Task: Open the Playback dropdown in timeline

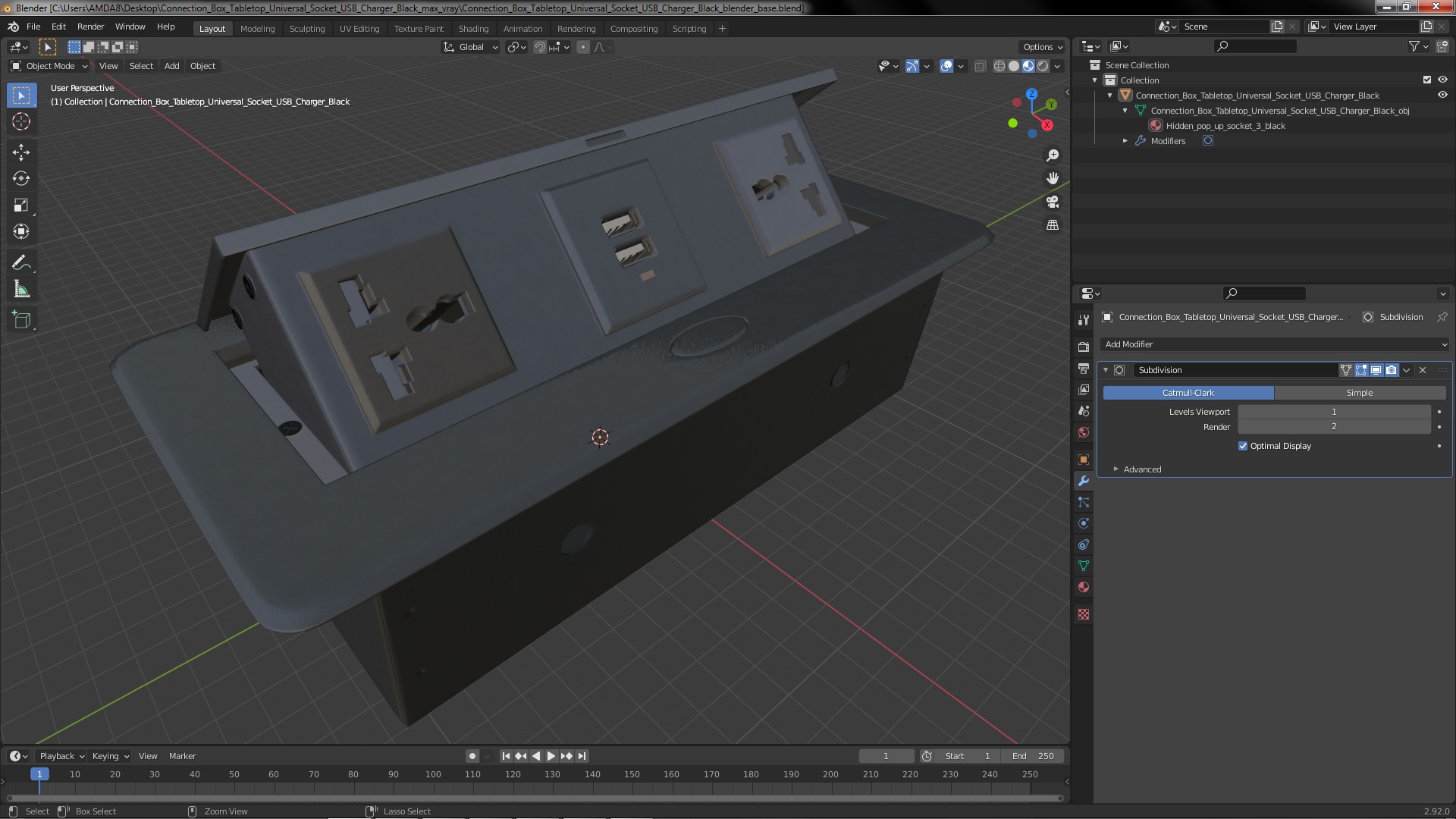Action: (61, 756)
